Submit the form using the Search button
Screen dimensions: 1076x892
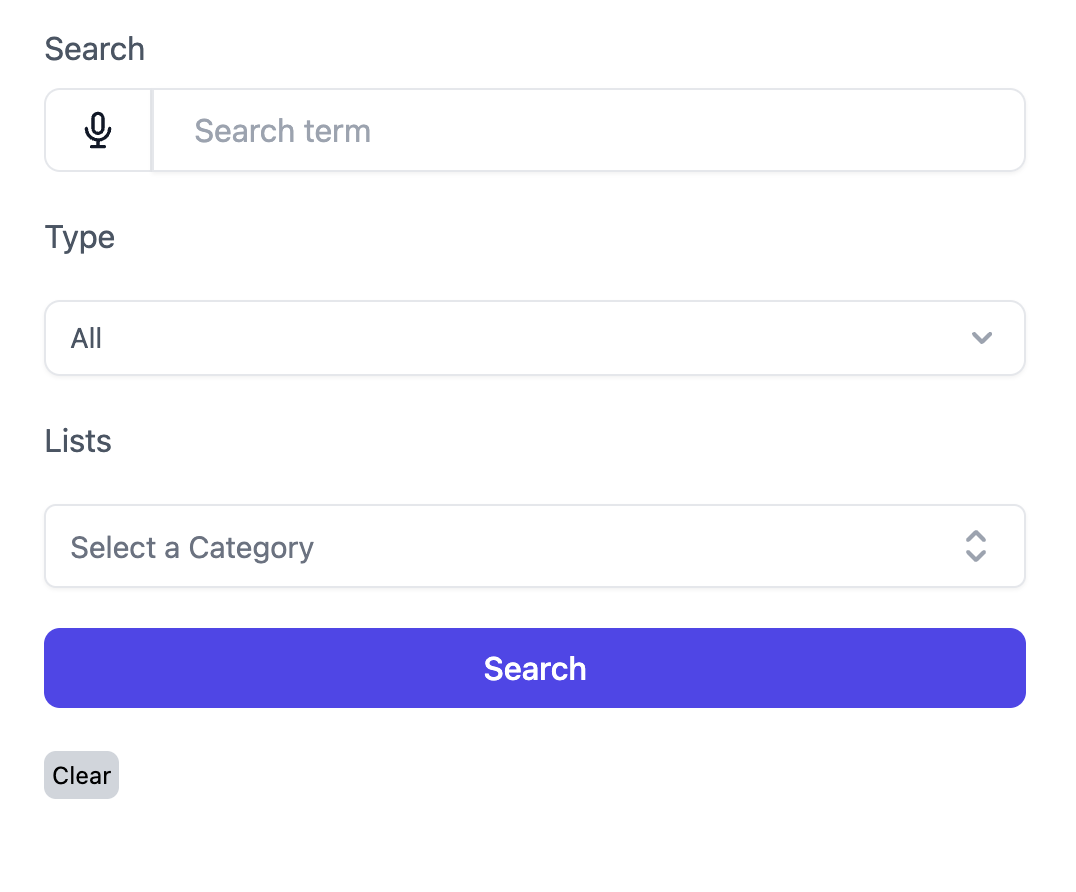coord(534,668)
